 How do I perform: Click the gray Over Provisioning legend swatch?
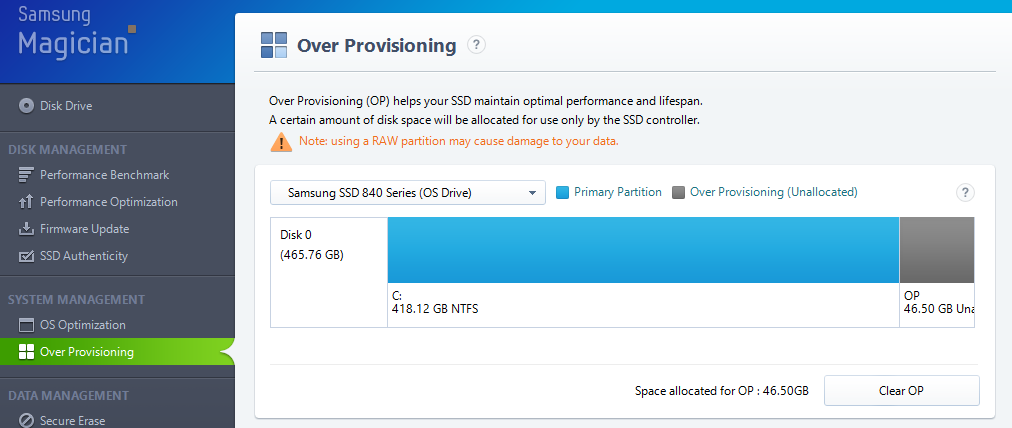(x=679, y=192)
